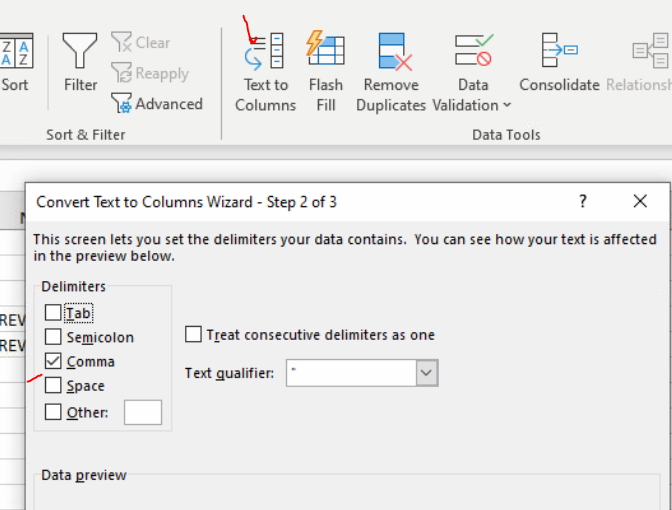Reapply the current filter
Viewport: 672px width, 510px height.
coord(122,73)
